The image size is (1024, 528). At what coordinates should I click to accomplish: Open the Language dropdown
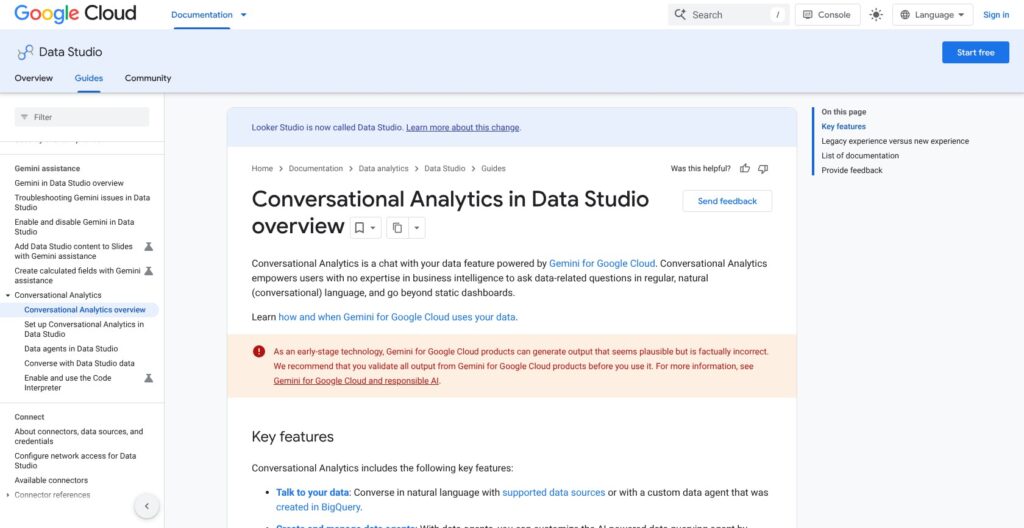933,14
